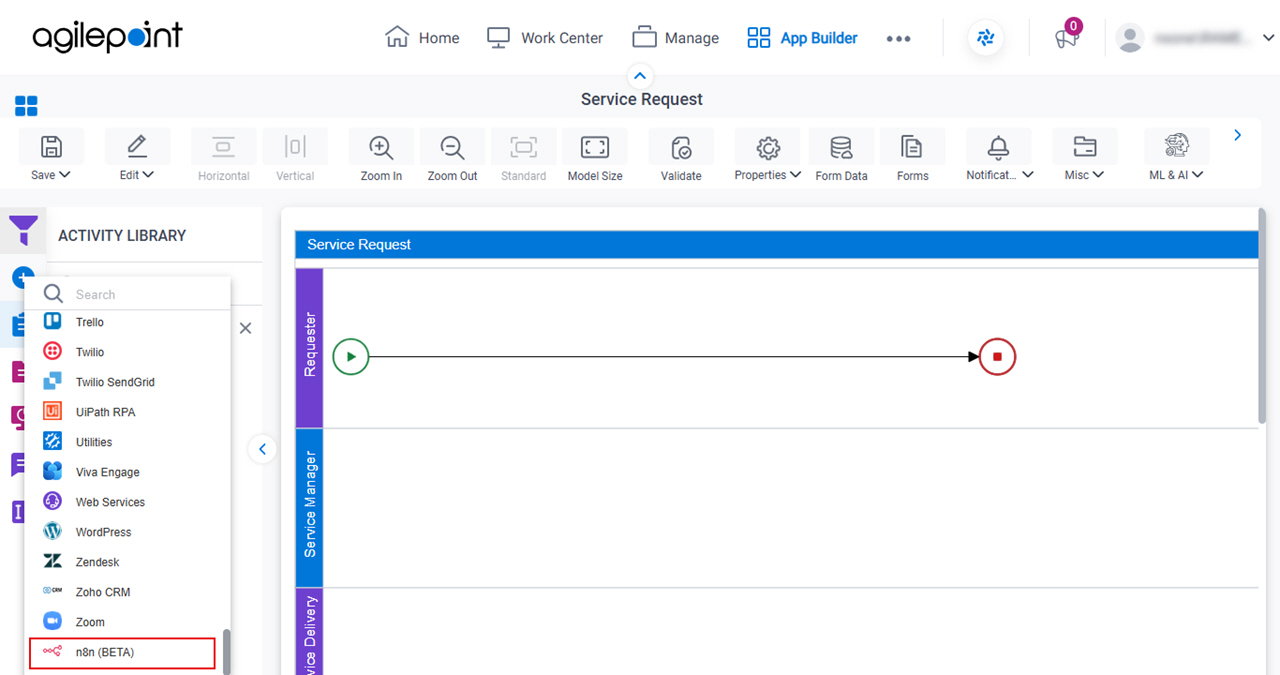1280x675 pixels.
Task: Click the canvas vertical scrollbar
Action: pyautogui.click(x=1262, y=315)
